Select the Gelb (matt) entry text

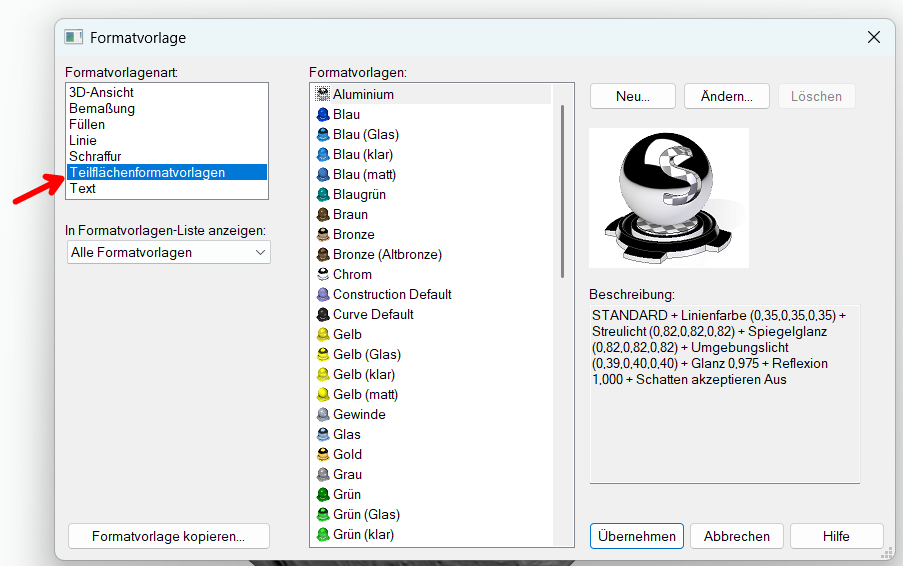tap(366, 394)
